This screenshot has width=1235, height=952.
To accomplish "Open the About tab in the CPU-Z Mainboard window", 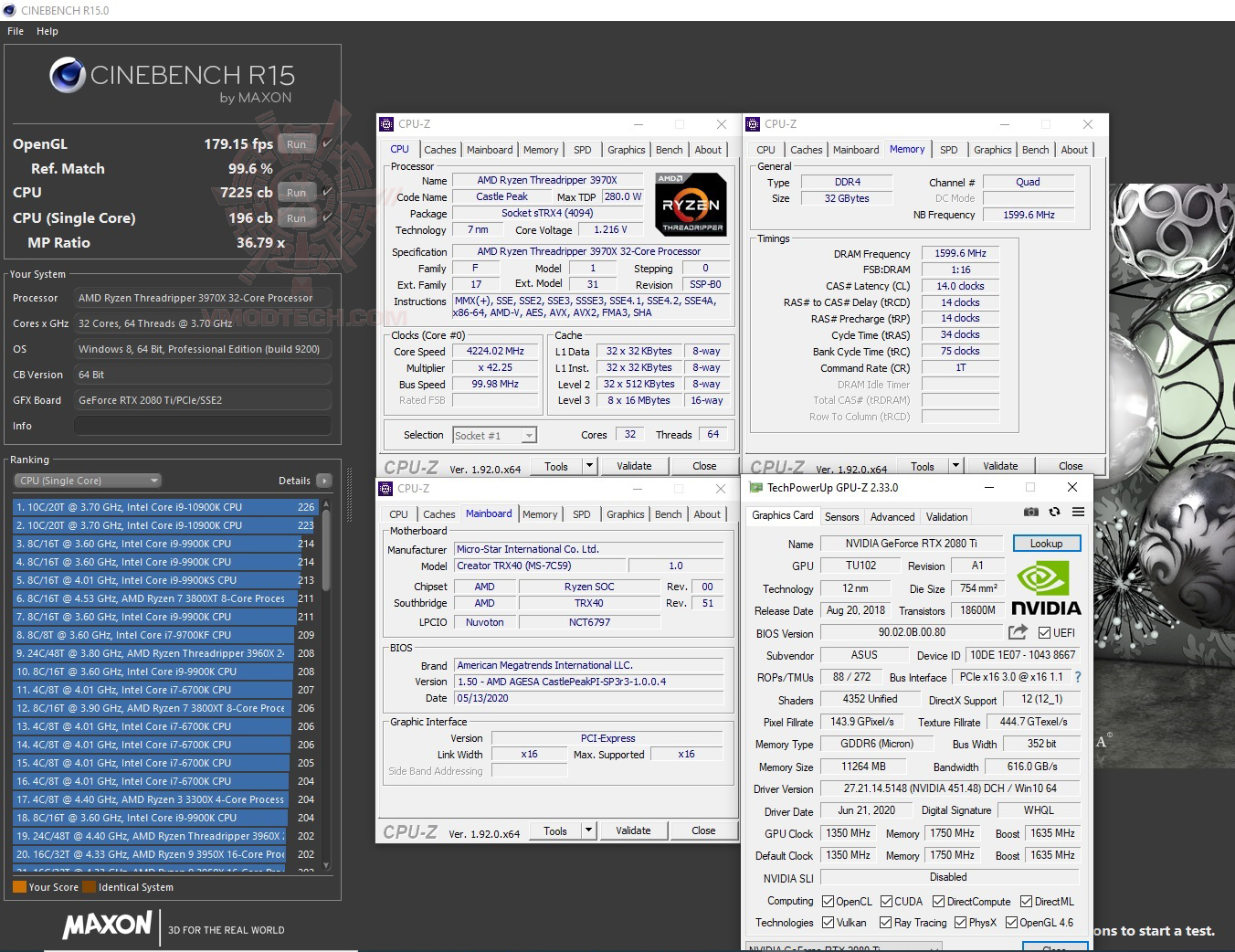I will [707, 514].
